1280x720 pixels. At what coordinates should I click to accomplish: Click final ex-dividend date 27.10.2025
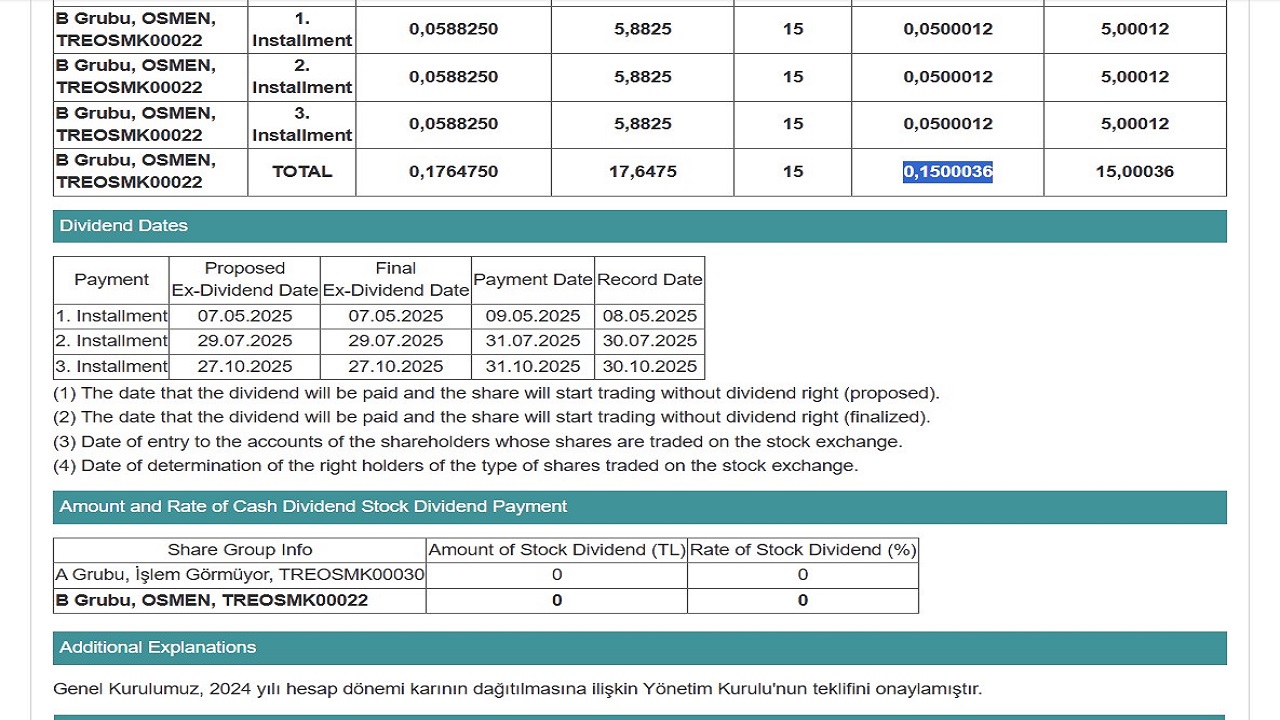pos(396,367)
